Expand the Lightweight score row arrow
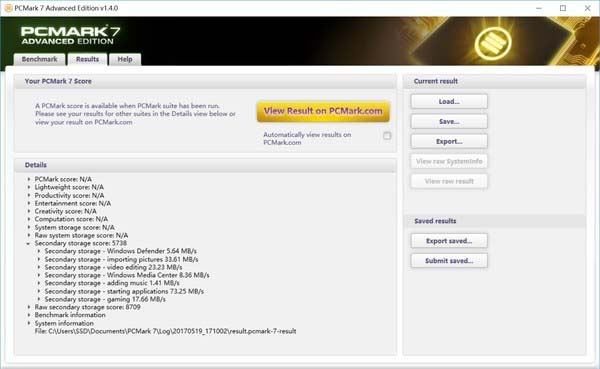The width and height of the screenshot is (600, 369). pos(29,187)
